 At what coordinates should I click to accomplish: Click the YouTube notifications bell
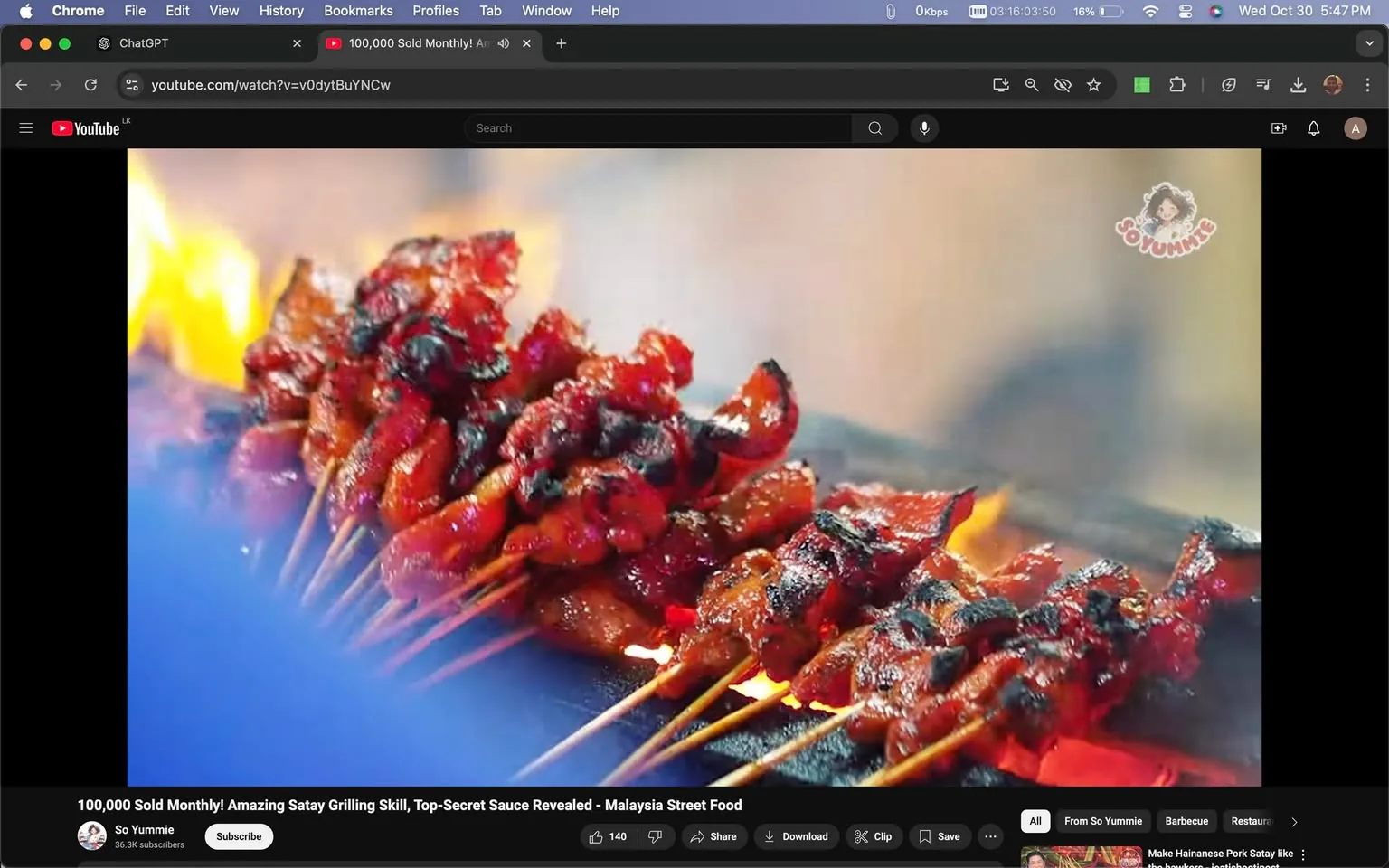tap(1312, 127)
